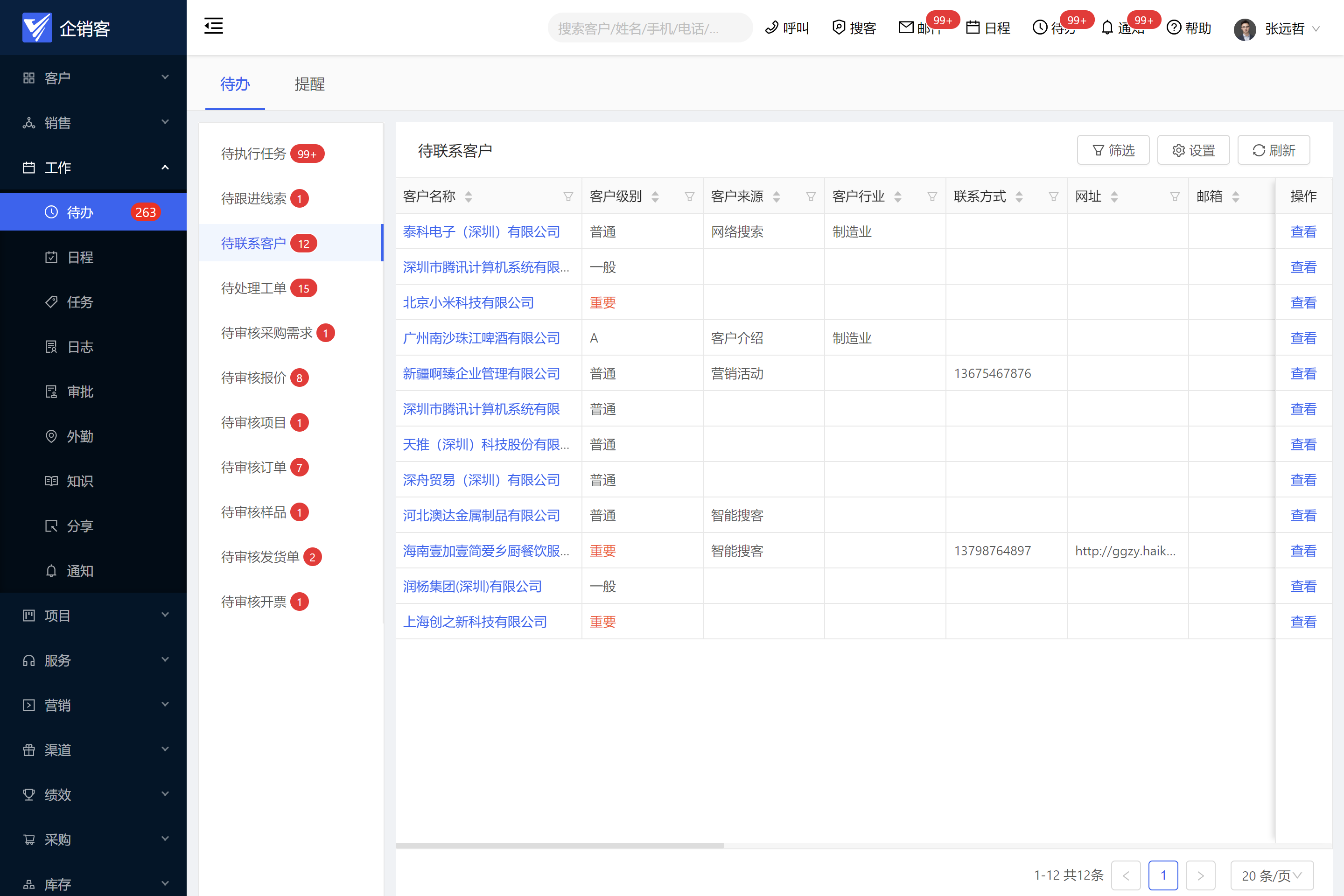1344x896 pixels.
Task: Collapse the sidebar with the menu fold icon
Action: point(213,26)
